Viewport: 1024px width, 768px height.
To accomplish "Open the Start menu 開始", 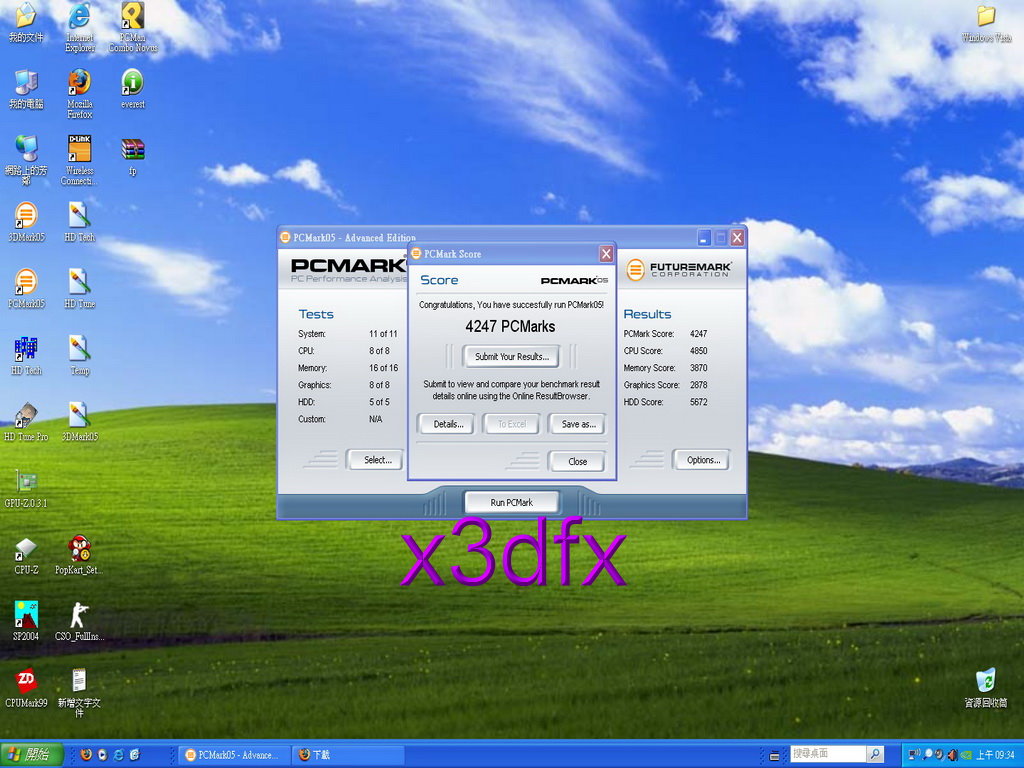I will click(x=31, y=755).
